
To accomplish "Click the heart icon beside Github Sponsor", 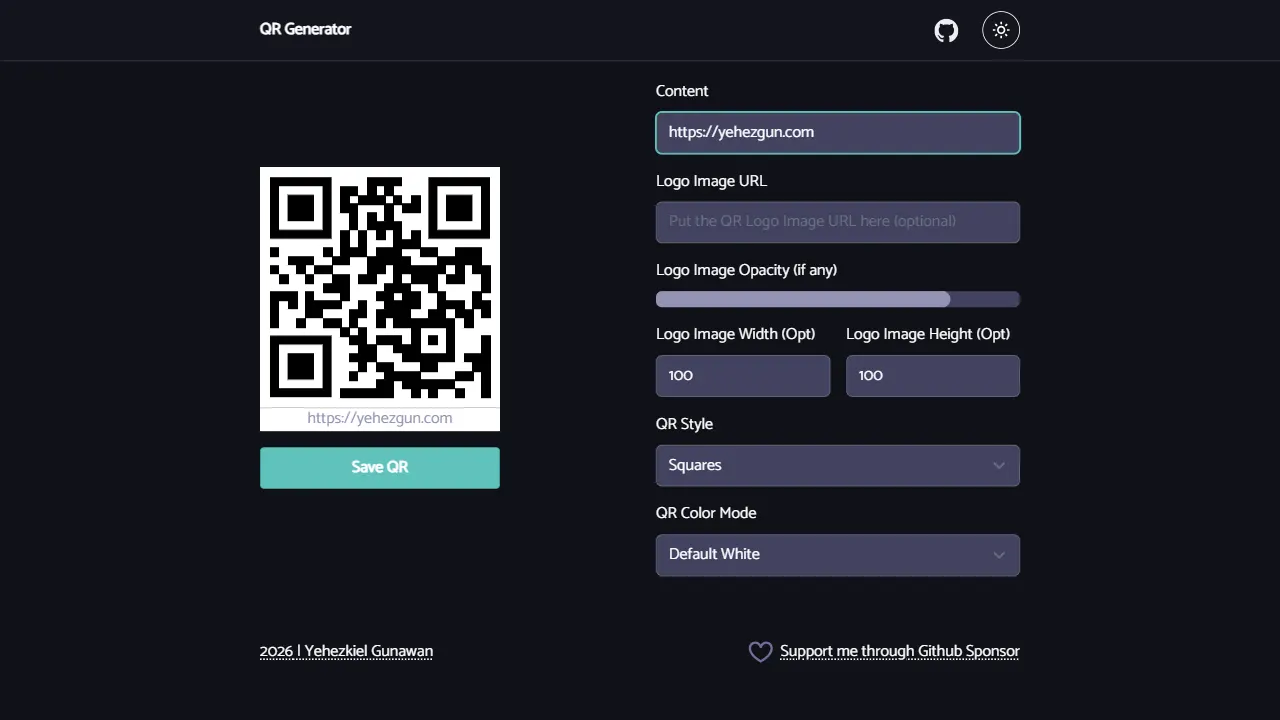I will click(760, 652).
